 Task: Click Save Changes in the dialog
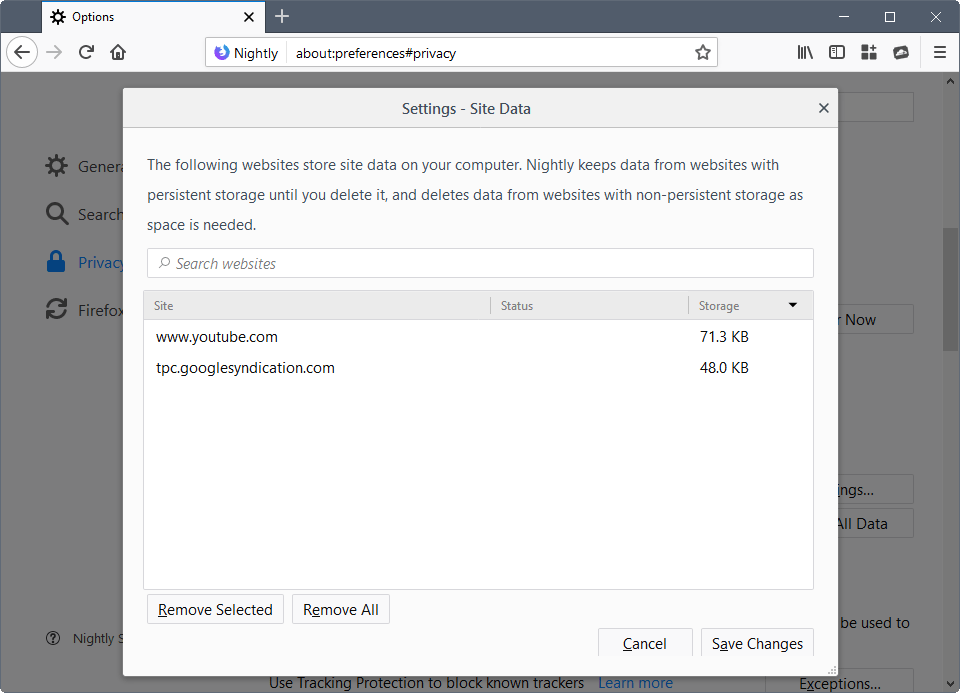pos(757,643)
